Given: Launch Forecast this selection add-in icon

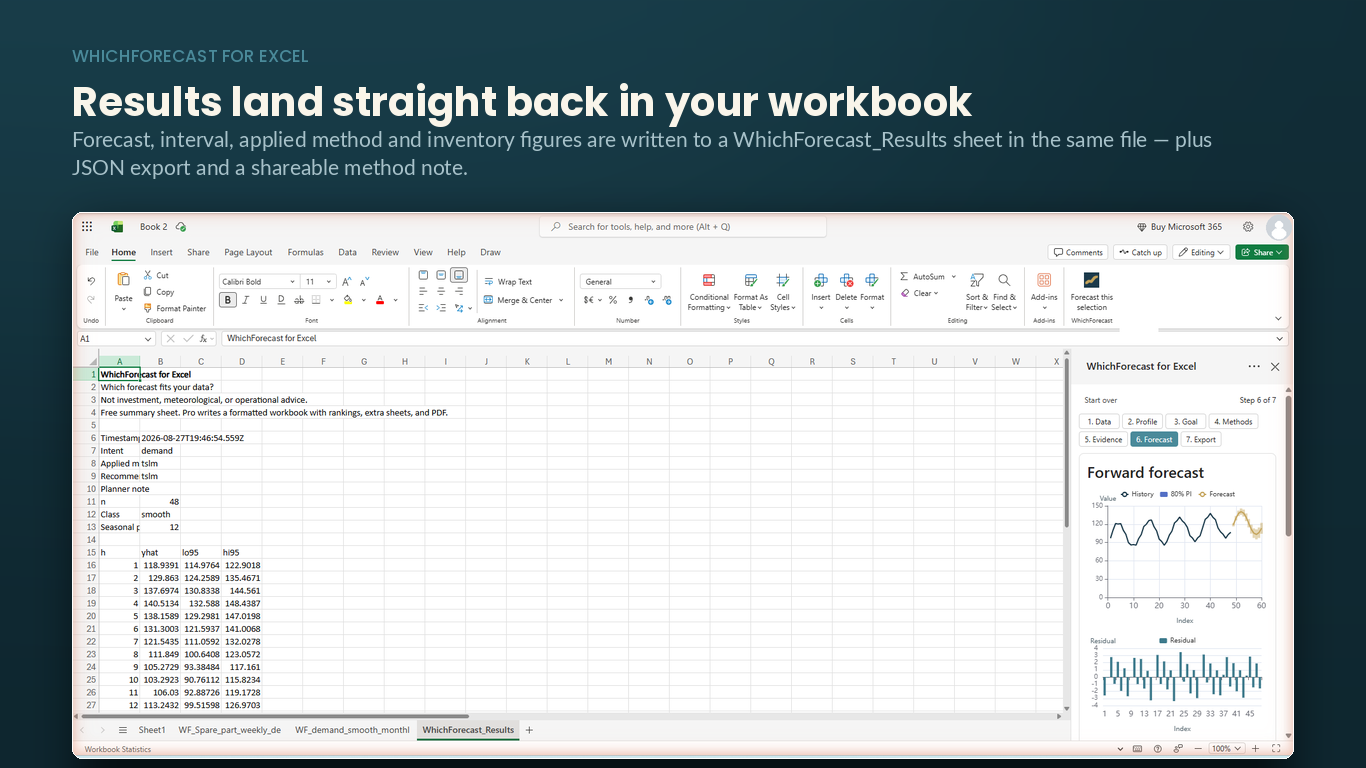Looking at the screenshot, I should (1092, 280).
